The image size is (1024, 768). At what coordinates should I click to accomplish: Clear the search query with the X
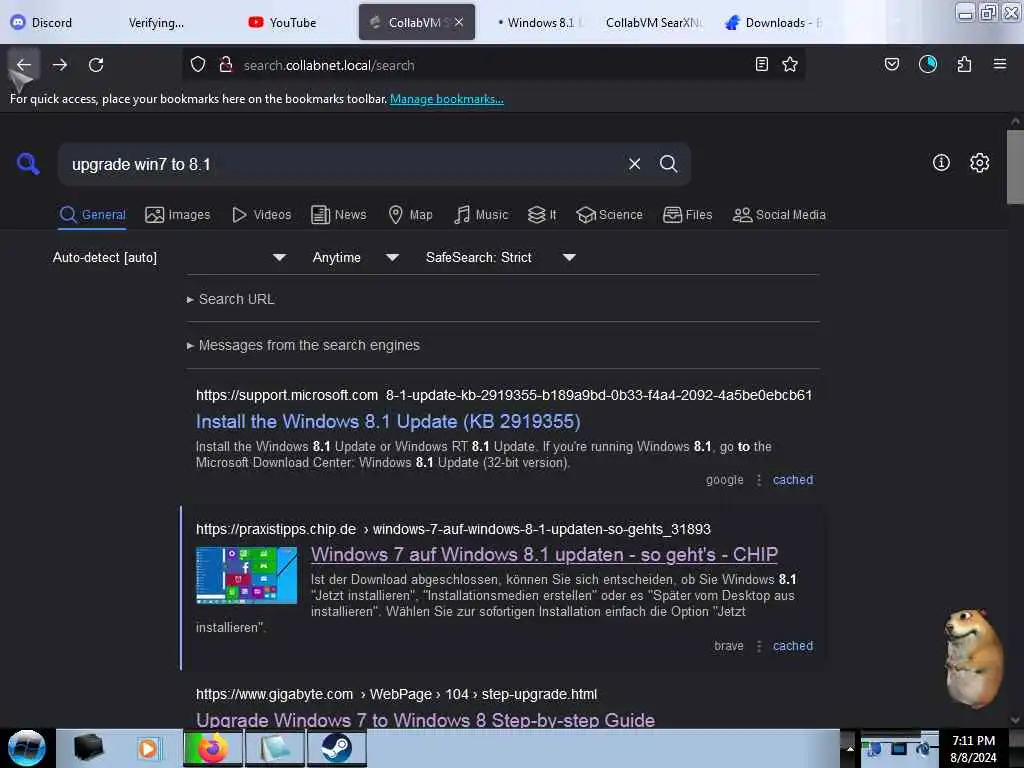coord(634,164)
